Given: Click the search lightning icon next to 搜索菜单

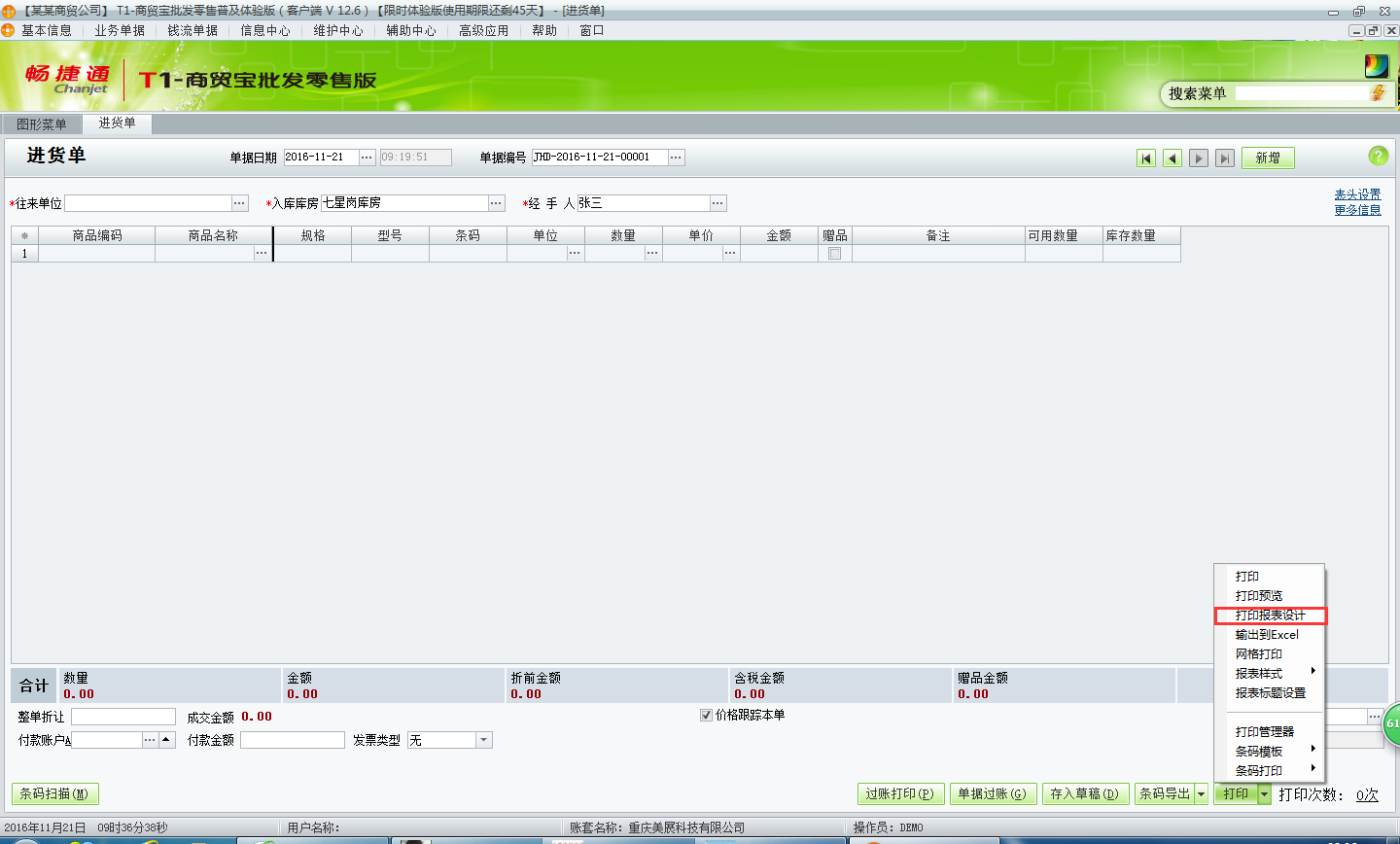Looking at the screenshot, I should 1381,93.
